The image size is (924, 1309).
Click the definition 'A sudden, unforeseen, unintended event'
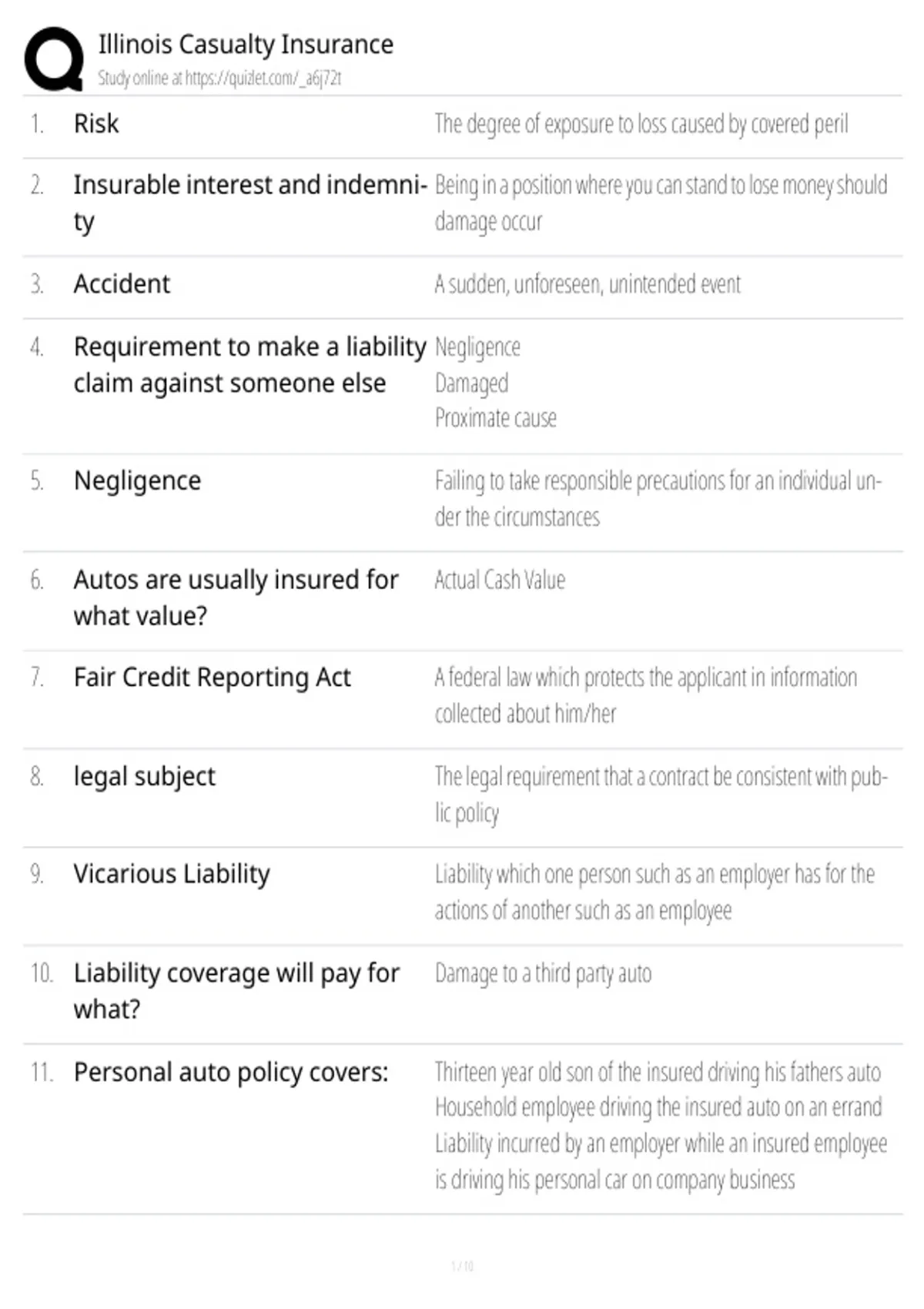[588, 284]
